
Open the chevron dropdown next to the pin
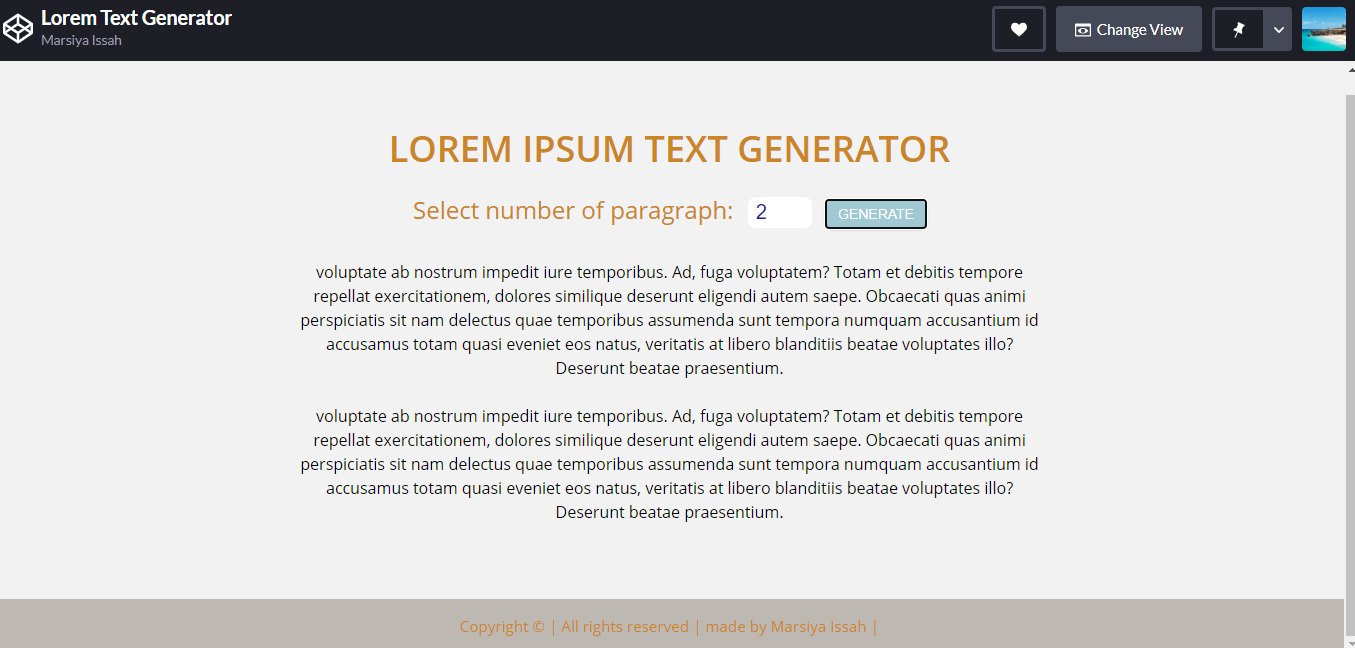coord(1278,29)
